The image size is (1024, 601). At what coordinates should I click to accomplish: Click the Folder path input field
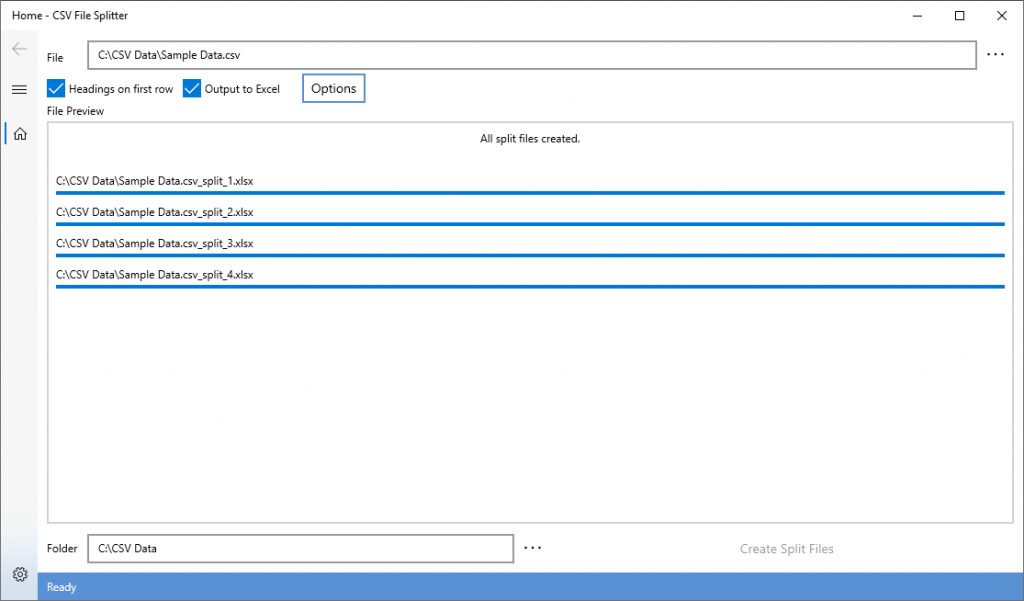tap(300, 548)
